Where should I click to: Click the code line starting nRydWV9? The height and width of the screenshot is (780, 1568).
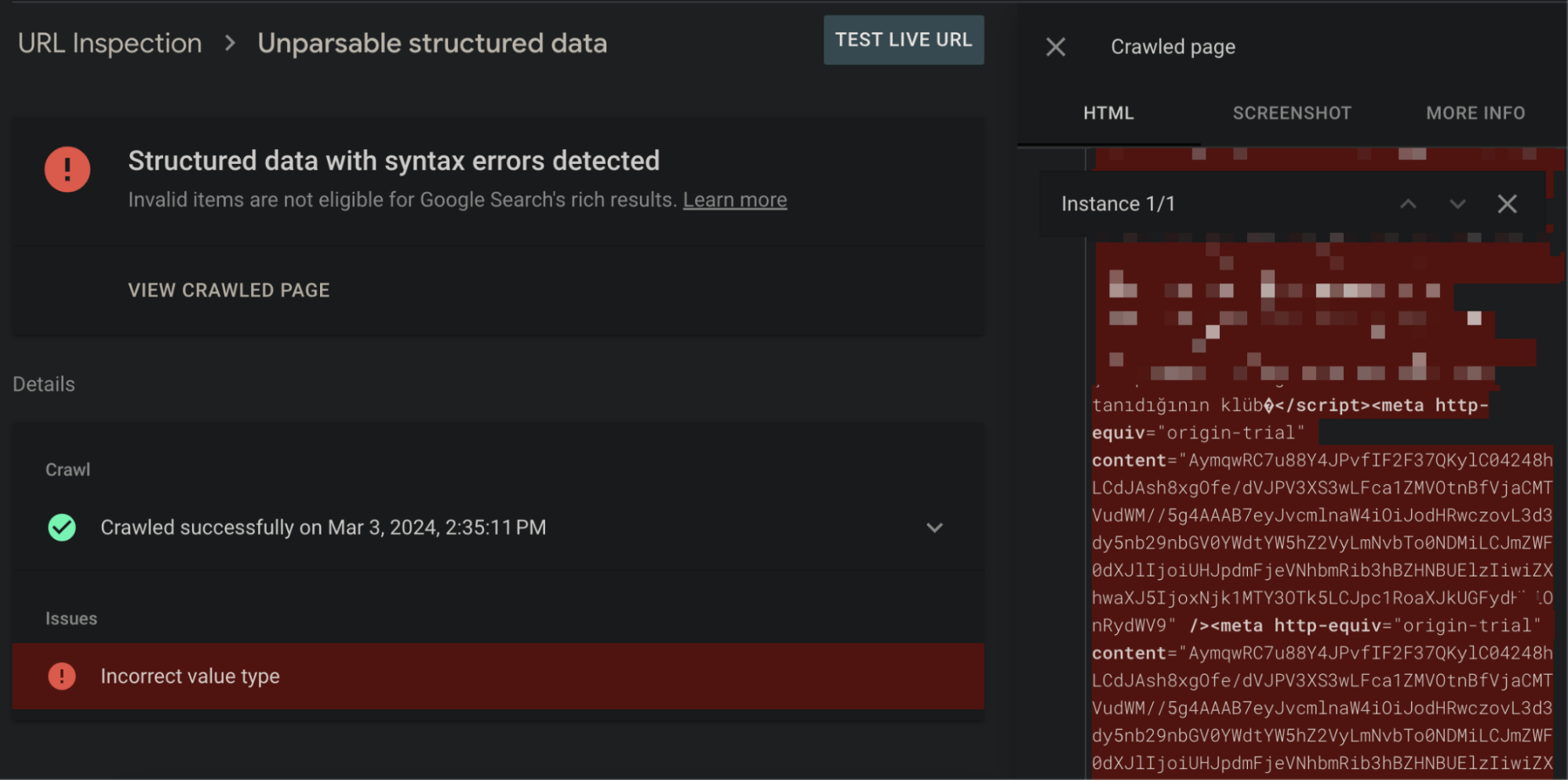[1316, 625]
